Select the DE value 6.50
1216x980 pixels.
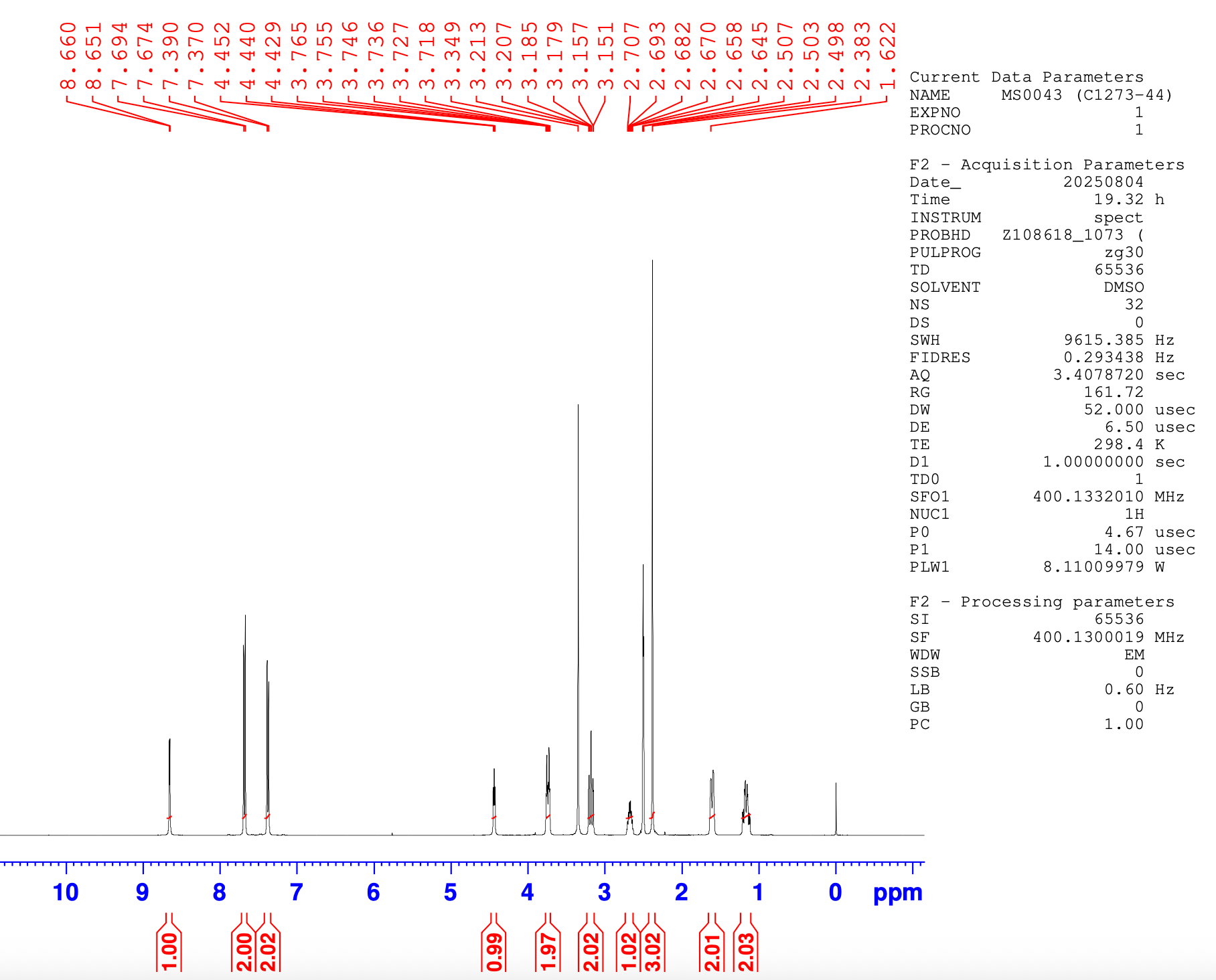pyautogui.click(x=1124, y=427)
